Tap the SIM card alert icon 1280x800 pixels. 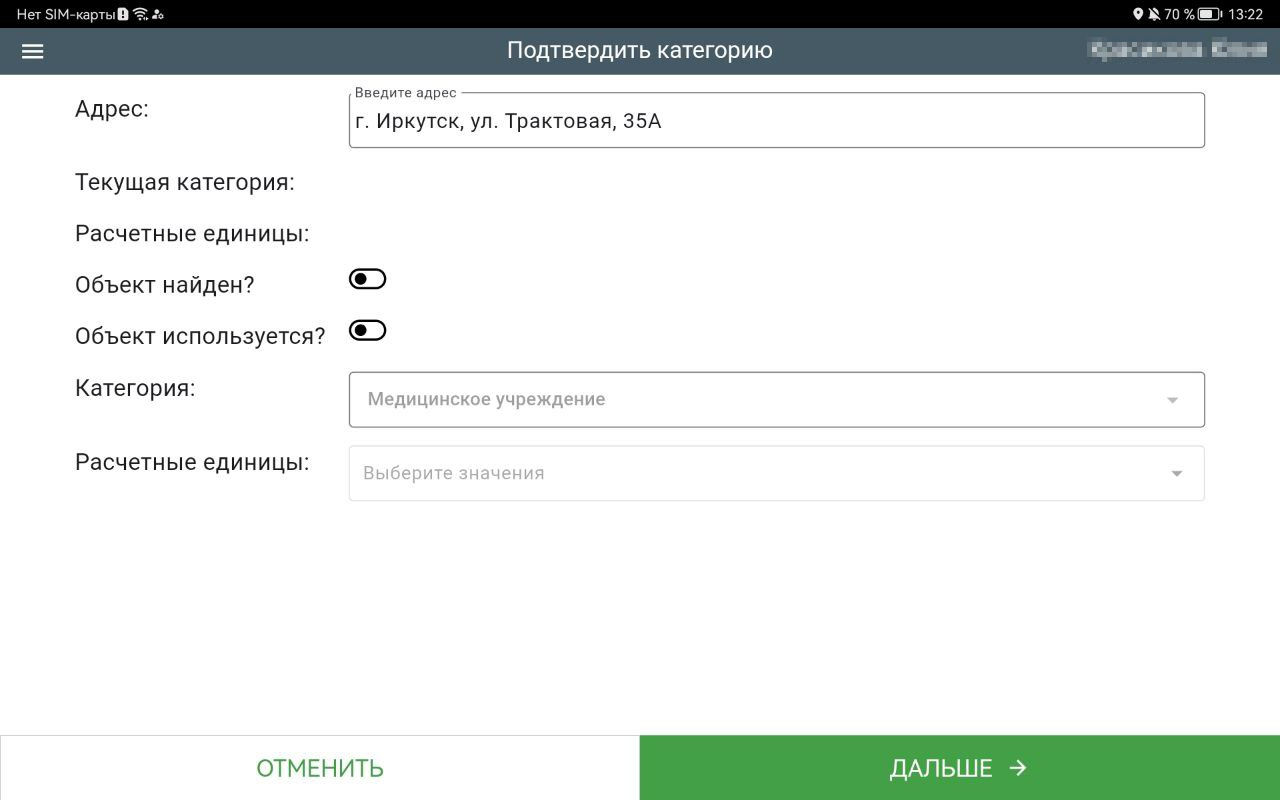[123, 14]
